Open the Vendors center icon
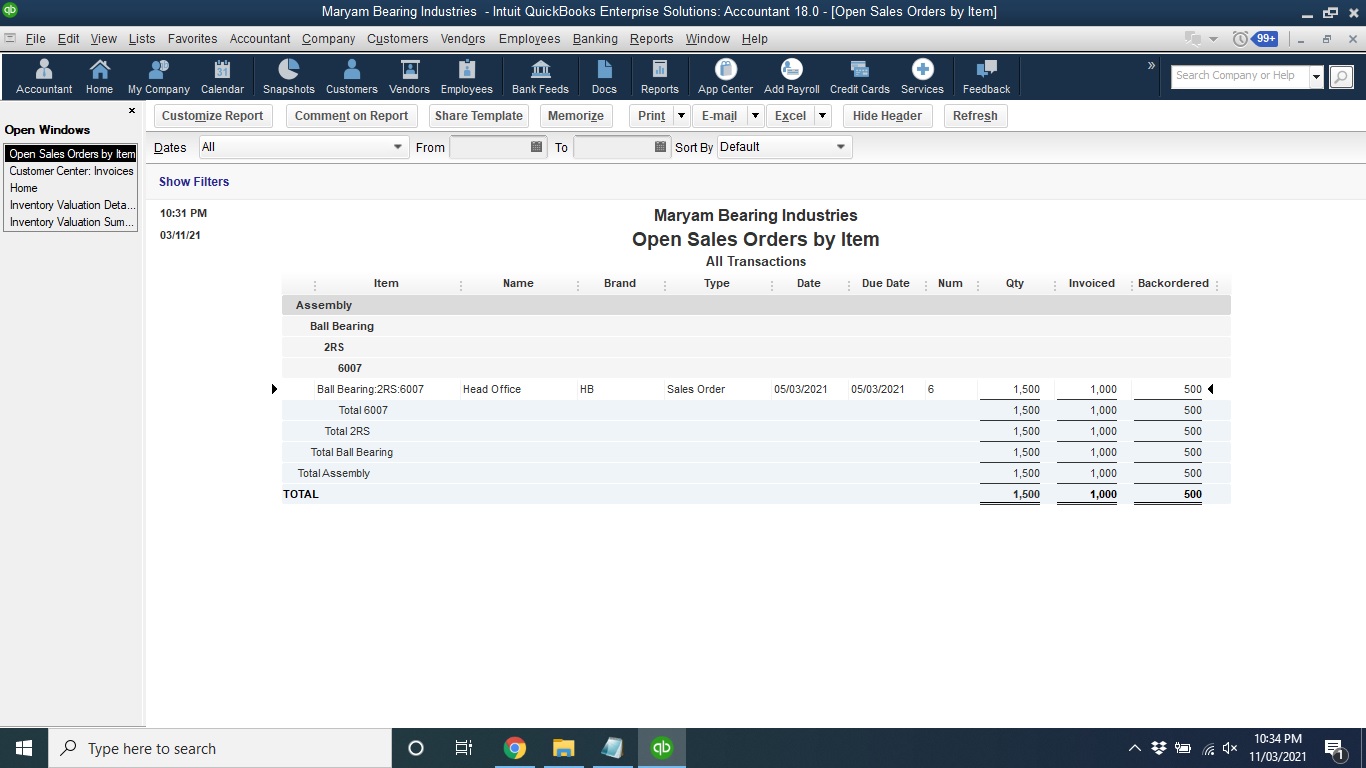Image resolution: width=1366 pixels, height=768 pixels. [x=408, y=75]
